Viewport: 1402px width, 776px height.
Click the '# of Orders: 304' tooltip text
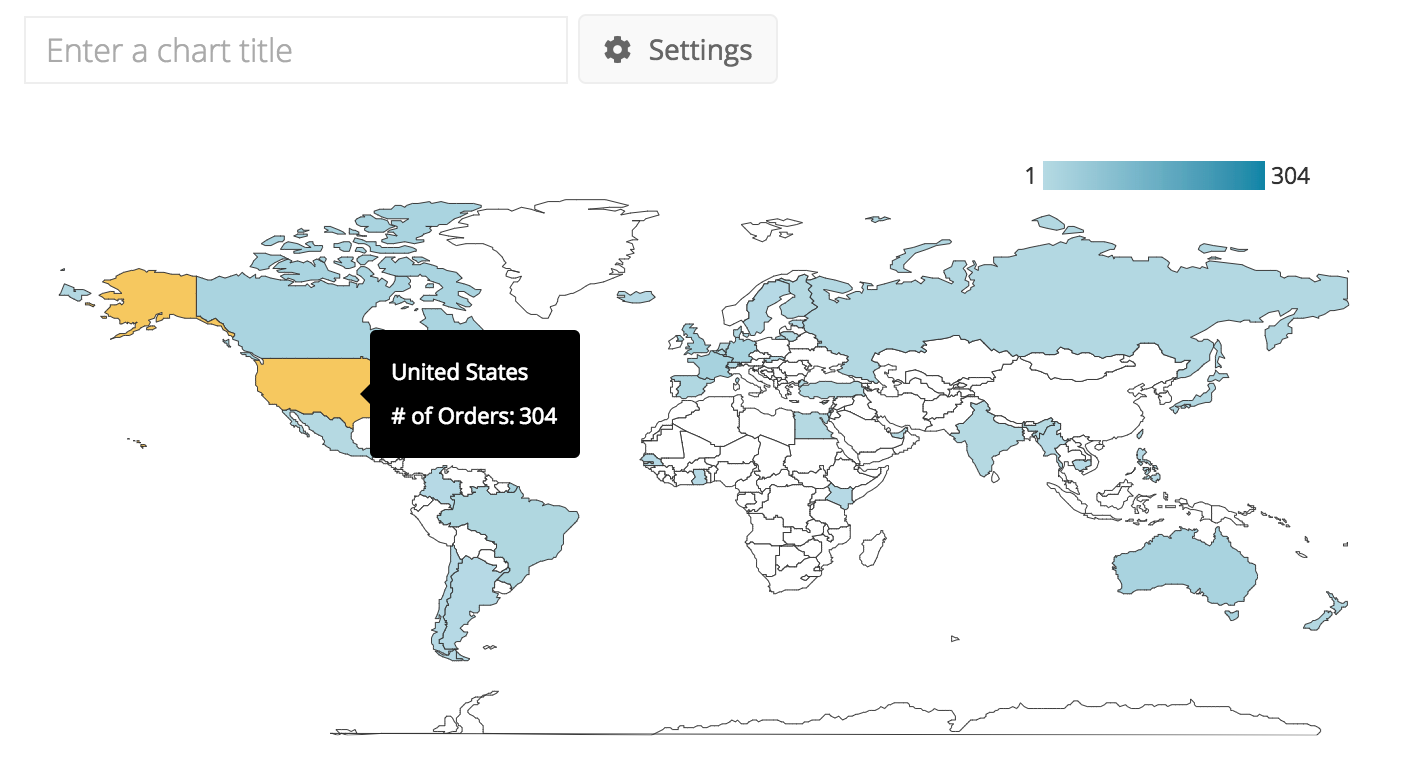coord(474,416)
